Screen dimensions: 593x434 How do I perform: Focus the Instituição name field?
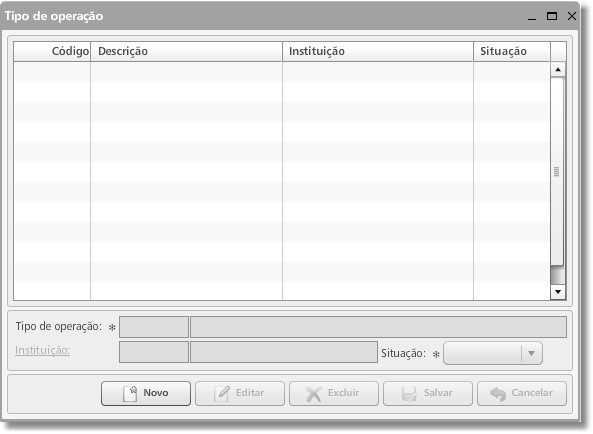point(284,352)
